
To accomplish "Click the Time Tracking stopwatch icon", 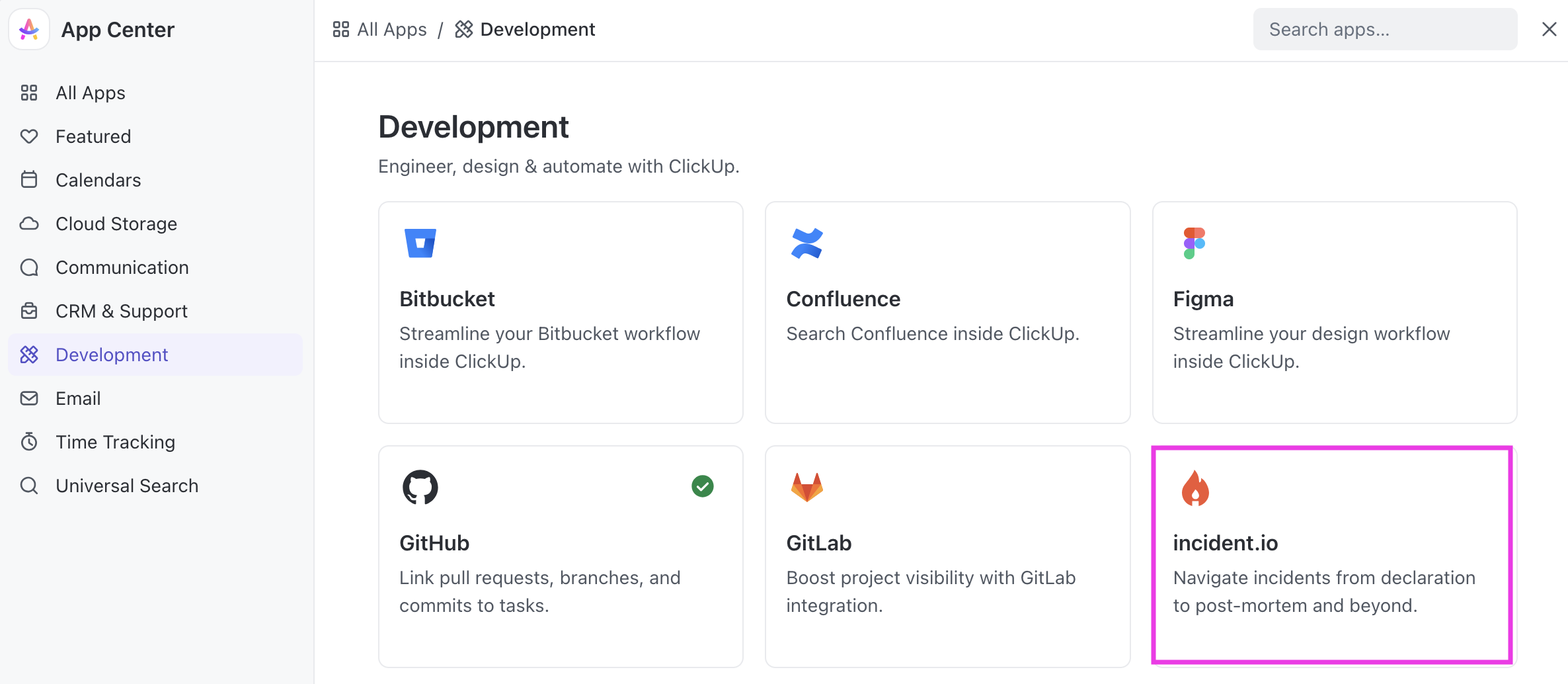I will pyautogui.click(x=29, y=441).
